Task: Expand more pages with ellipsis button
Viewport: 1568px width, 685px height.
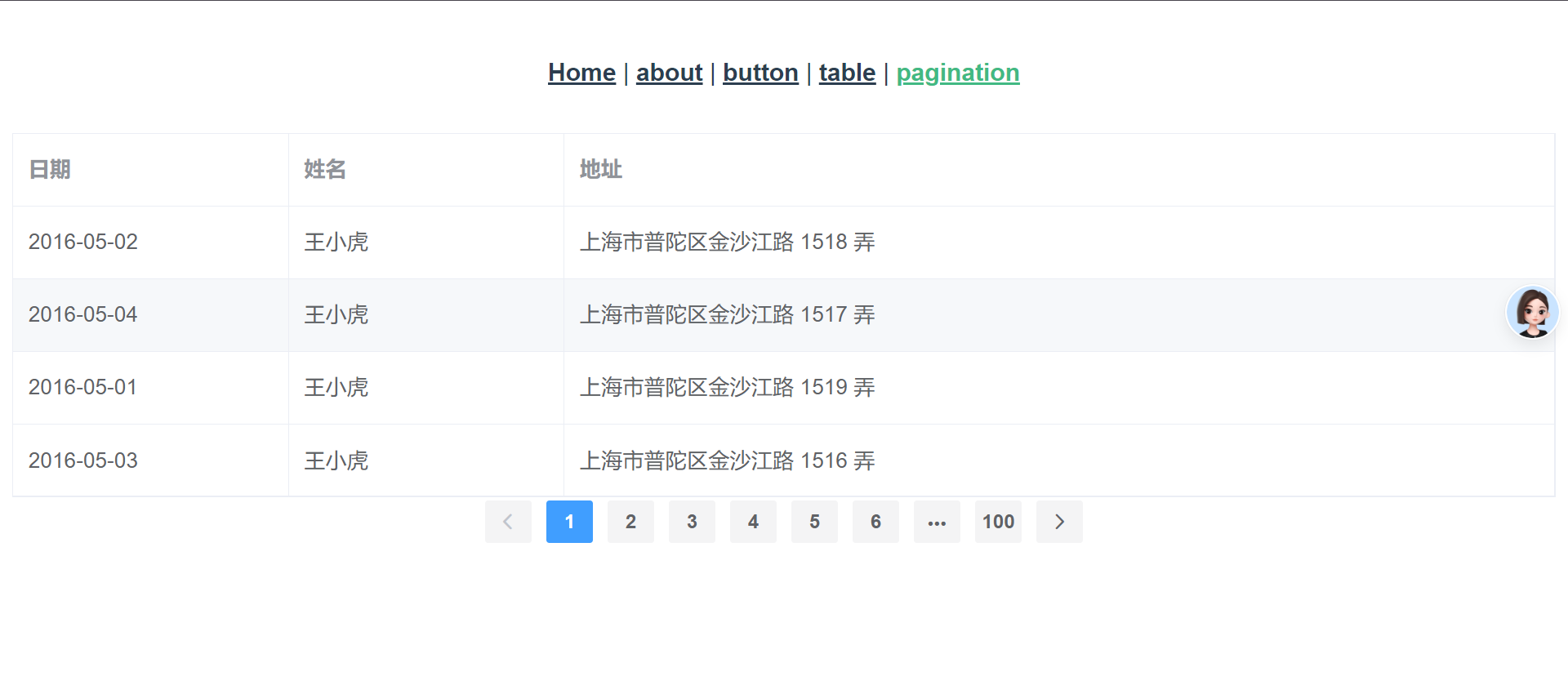Action: (937, 522)
